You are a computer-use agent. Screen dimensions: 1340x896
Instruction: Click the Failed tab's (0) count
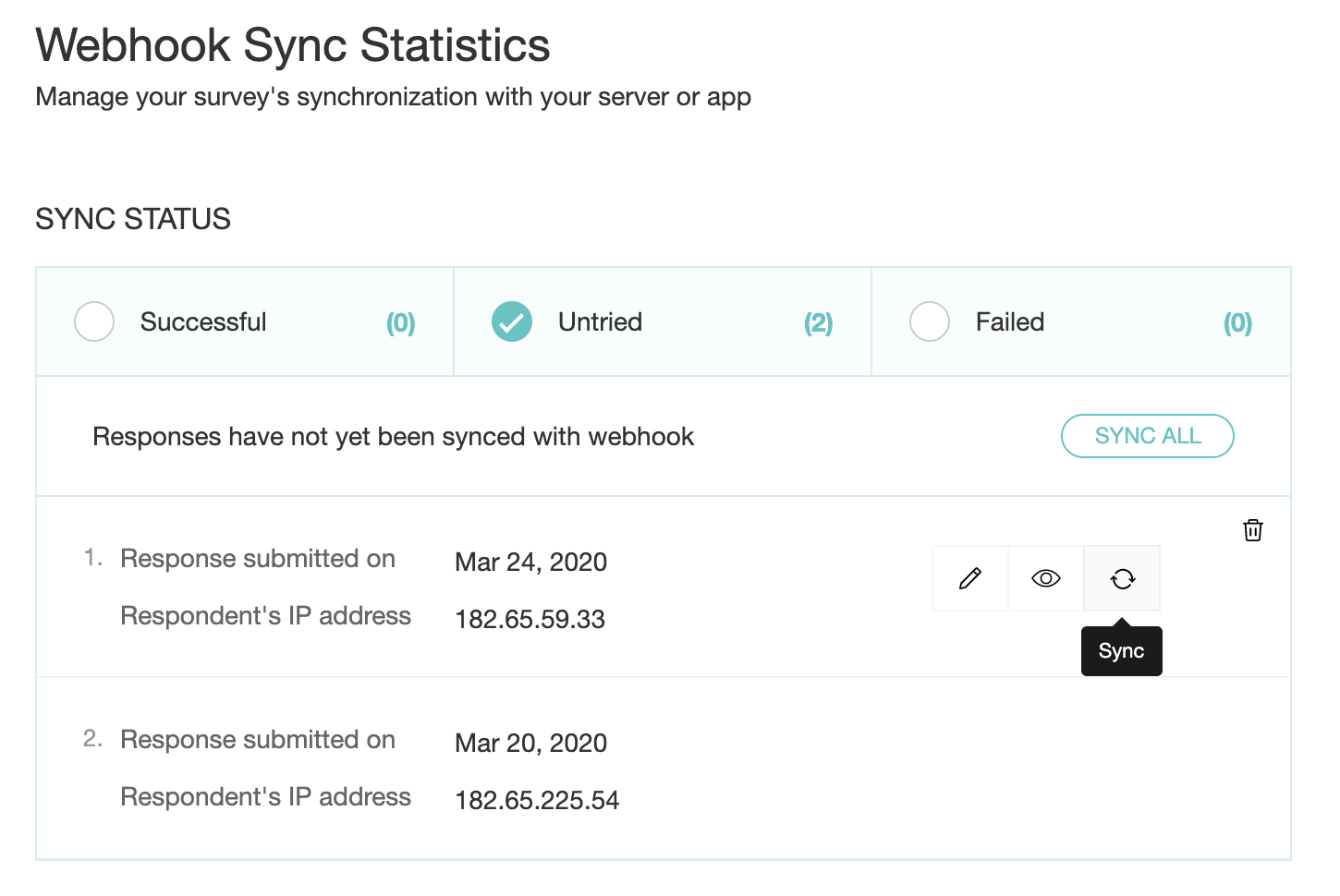(x=1237, y=322)
